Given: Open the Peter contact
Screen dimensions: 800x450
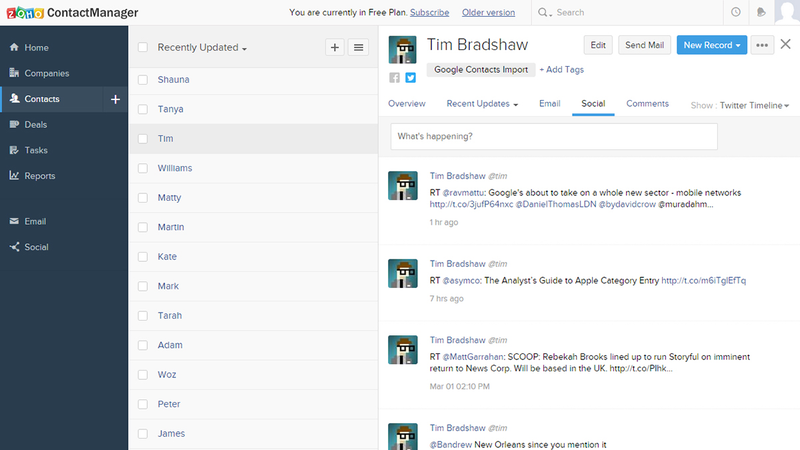Looking at the screenshot, I should click(169, 404).
